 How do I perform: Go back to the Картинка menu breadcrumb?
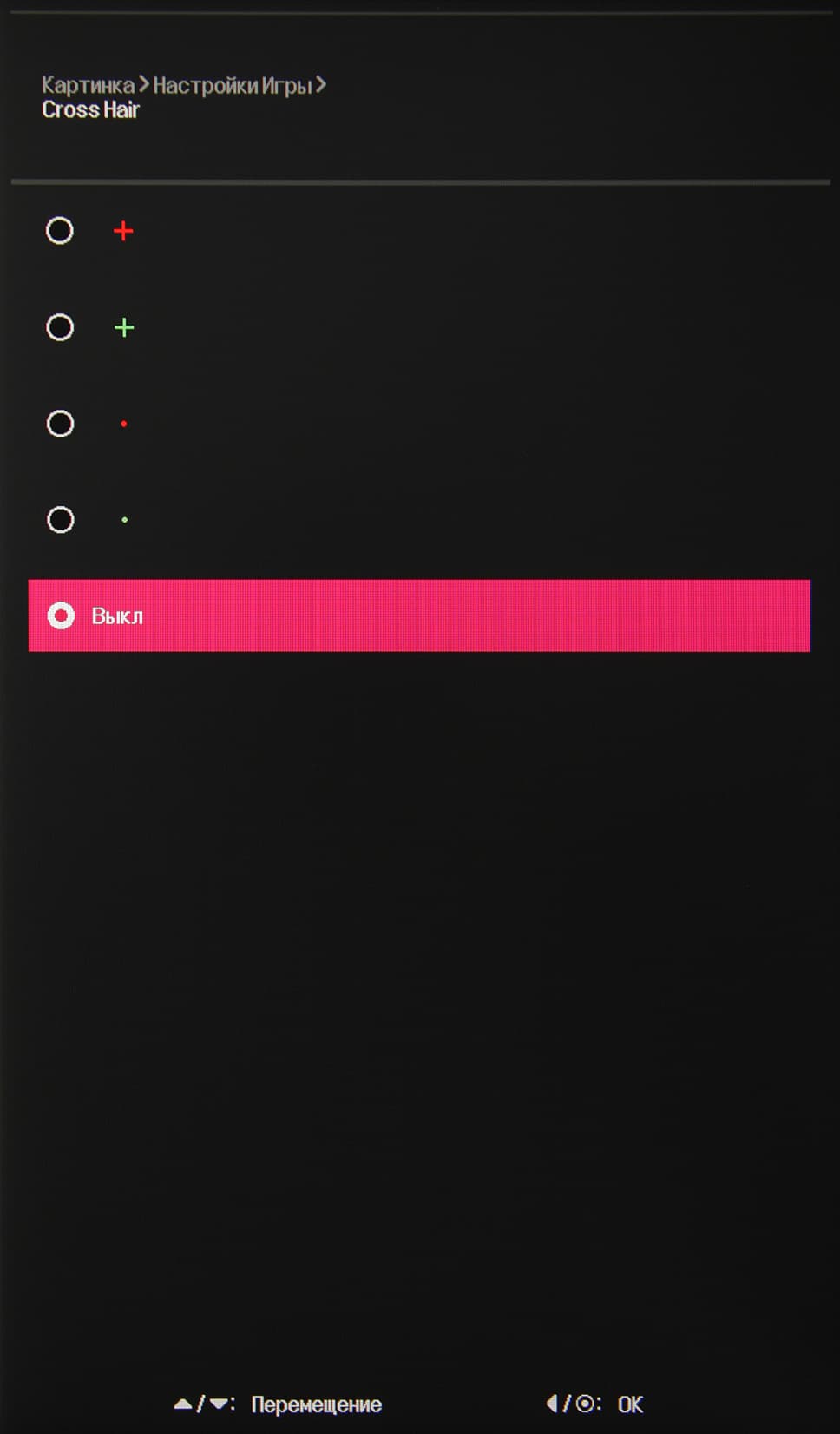(x=88, y=85)
